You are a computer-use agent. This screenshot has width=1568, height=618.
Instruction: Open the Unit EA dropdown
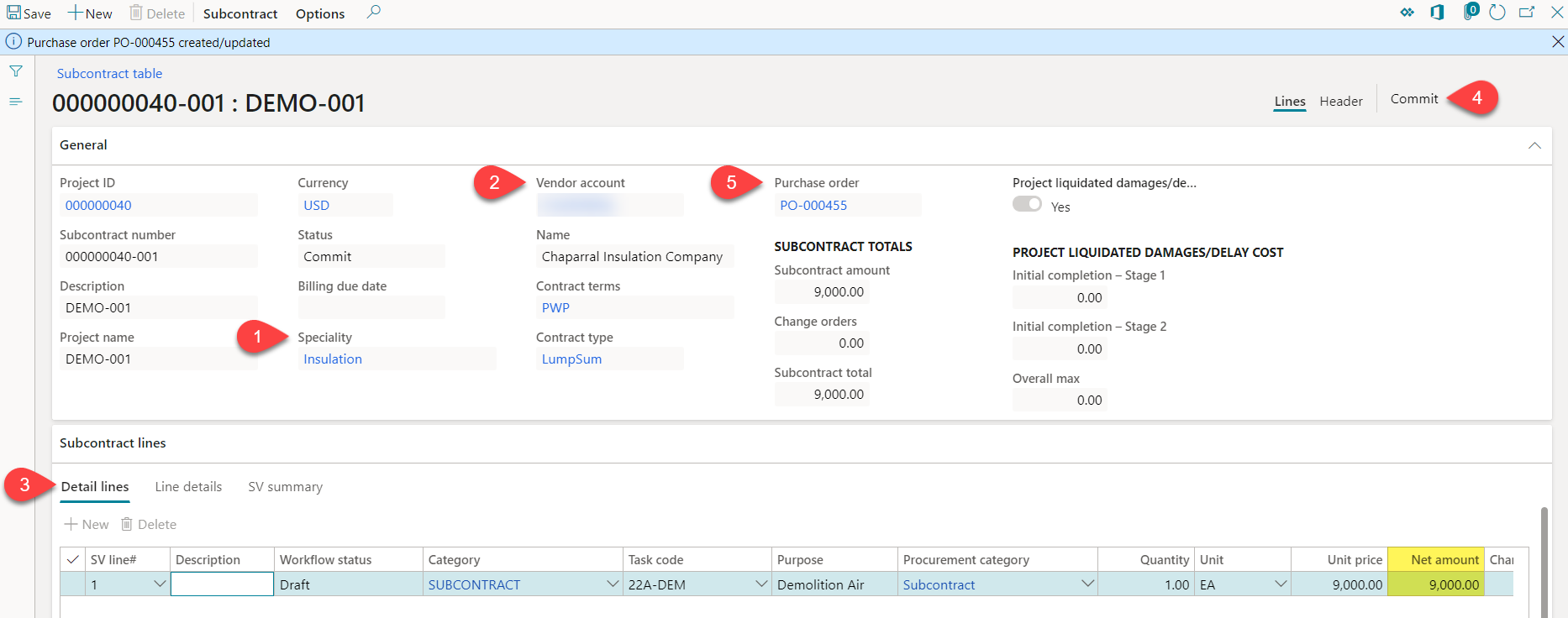click(x=1281, y=584)
